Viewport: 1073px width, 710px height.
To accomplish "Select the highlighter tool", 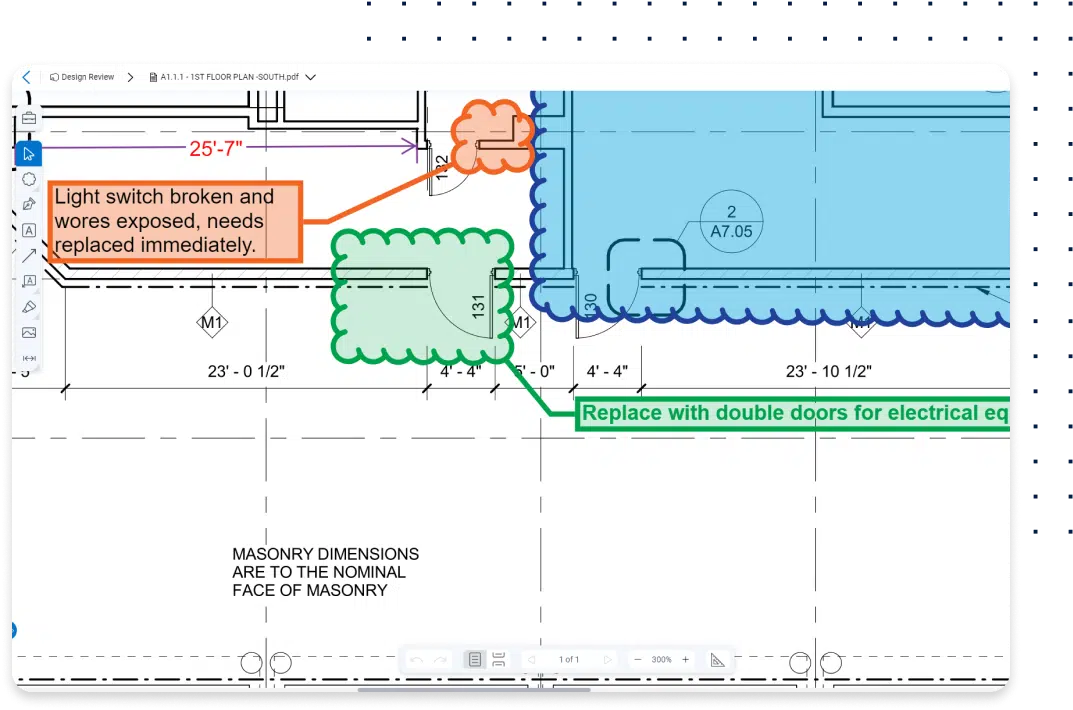I will (x=29, y=307).
